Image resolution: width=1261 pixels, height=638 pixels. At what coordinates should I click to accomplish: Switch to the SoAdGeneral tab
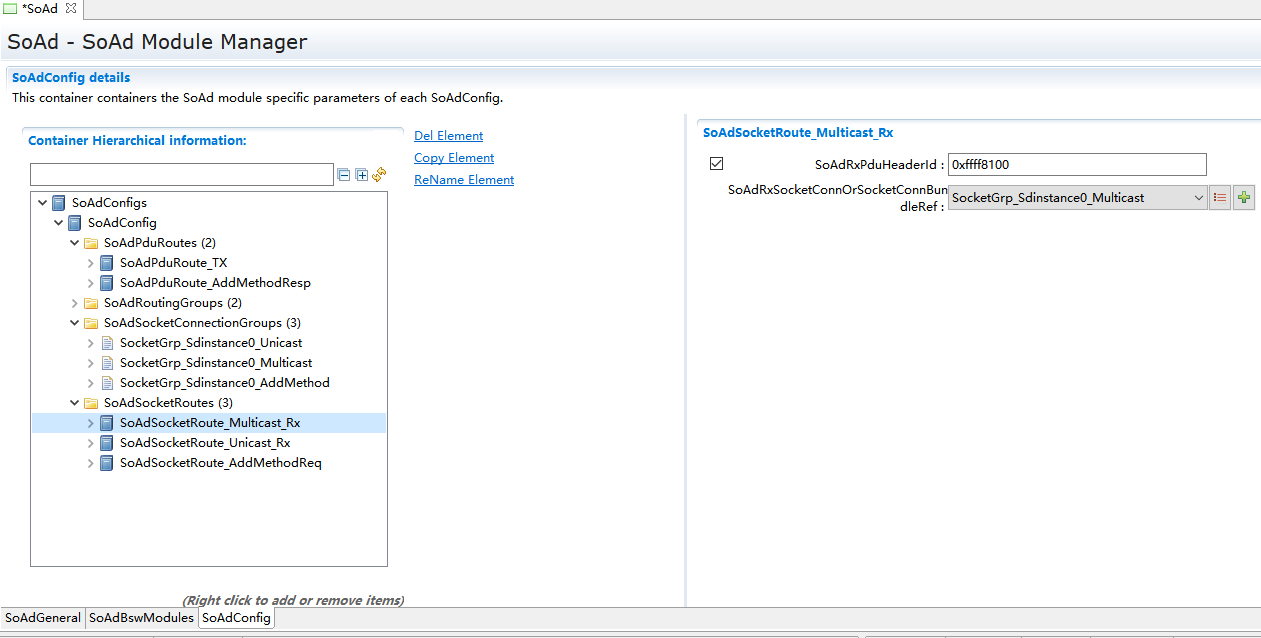click(43, 618)
